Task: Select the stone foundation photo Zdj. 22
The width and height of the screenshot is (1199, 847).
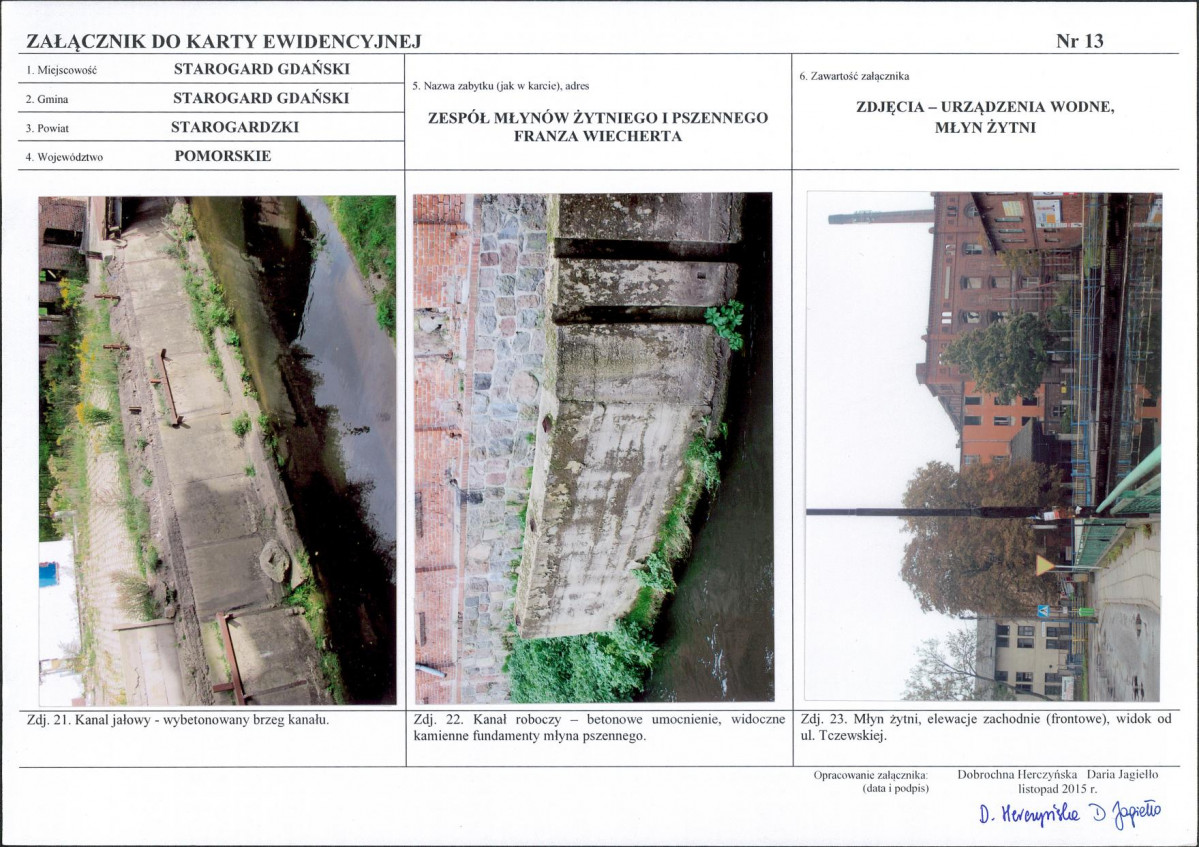Action: [x=594, y=447]
